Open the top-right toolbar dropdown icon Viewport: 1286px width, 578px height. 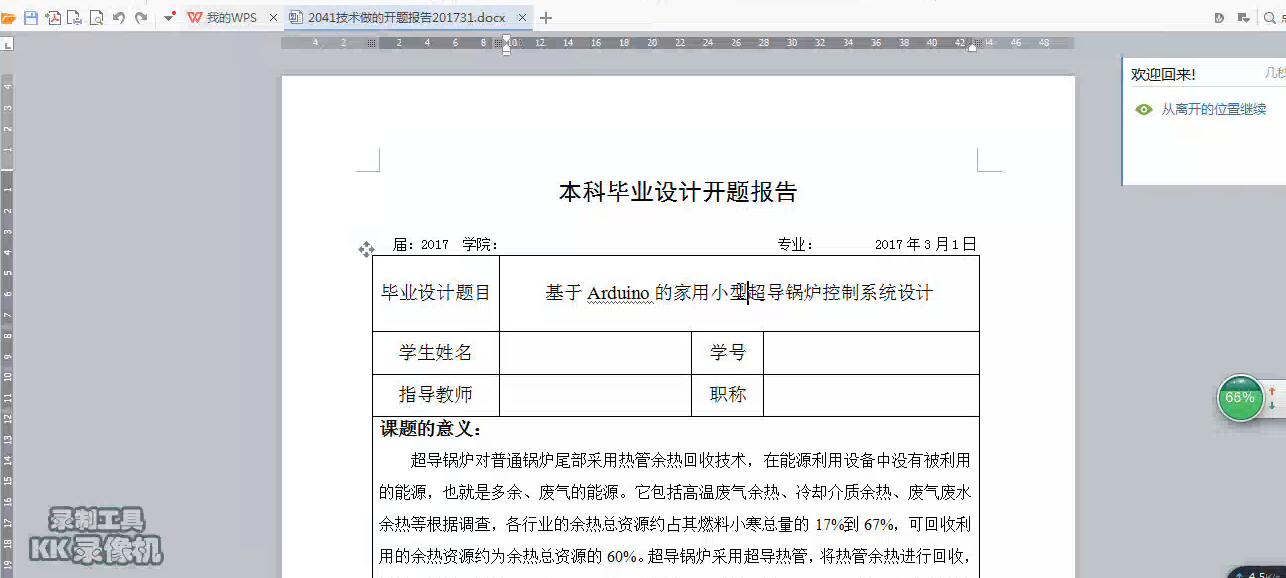click(1244, 18)
